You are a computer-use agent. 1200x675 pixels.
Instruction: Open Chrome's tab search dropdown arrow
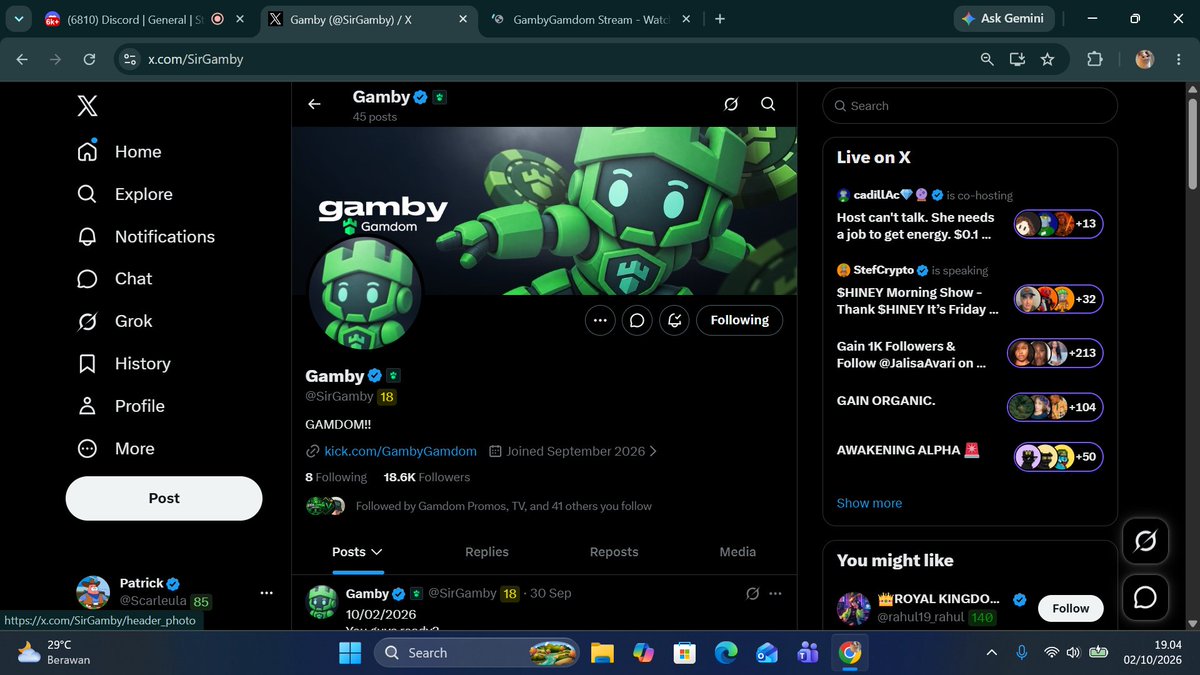(19, 18)
